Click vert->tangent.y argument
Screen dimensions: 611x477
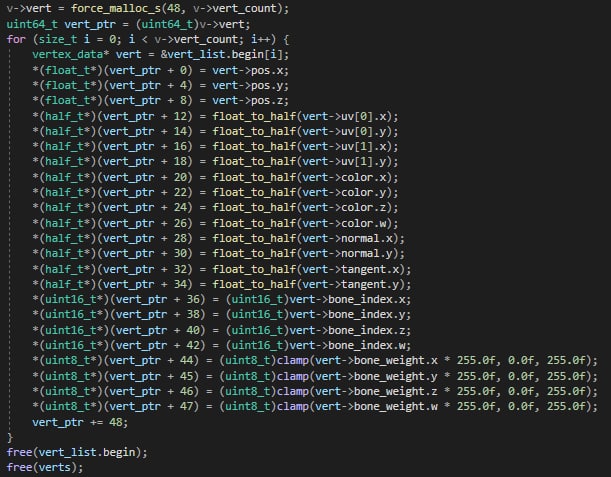pos(350,284)
